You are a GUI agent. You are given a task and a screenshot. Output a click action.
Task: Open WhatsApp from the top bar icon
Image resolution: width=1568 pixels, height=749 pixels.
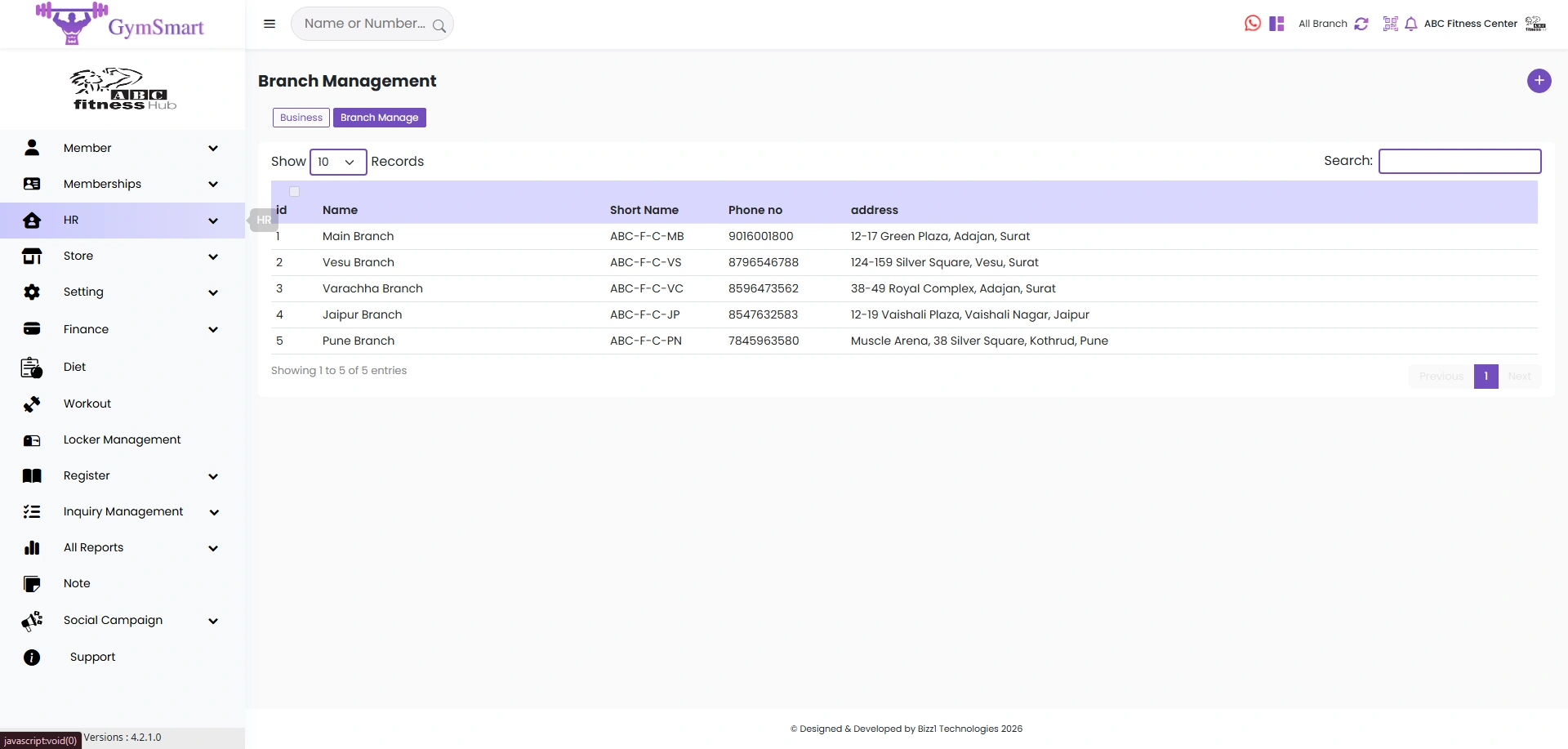pyautogui.click(x=1252, y=24)
